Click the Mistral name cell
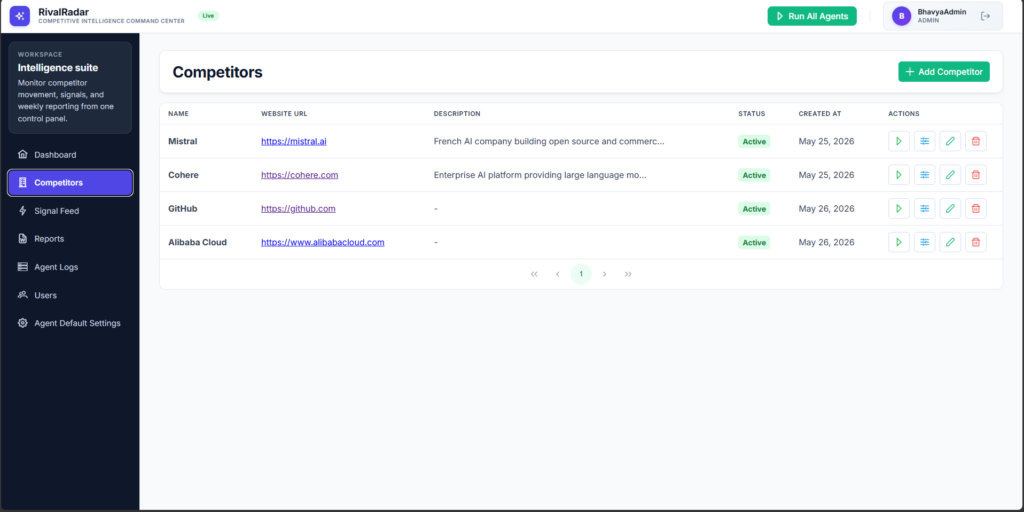This screenshot has width=1024, height=512. pos(183,141)
